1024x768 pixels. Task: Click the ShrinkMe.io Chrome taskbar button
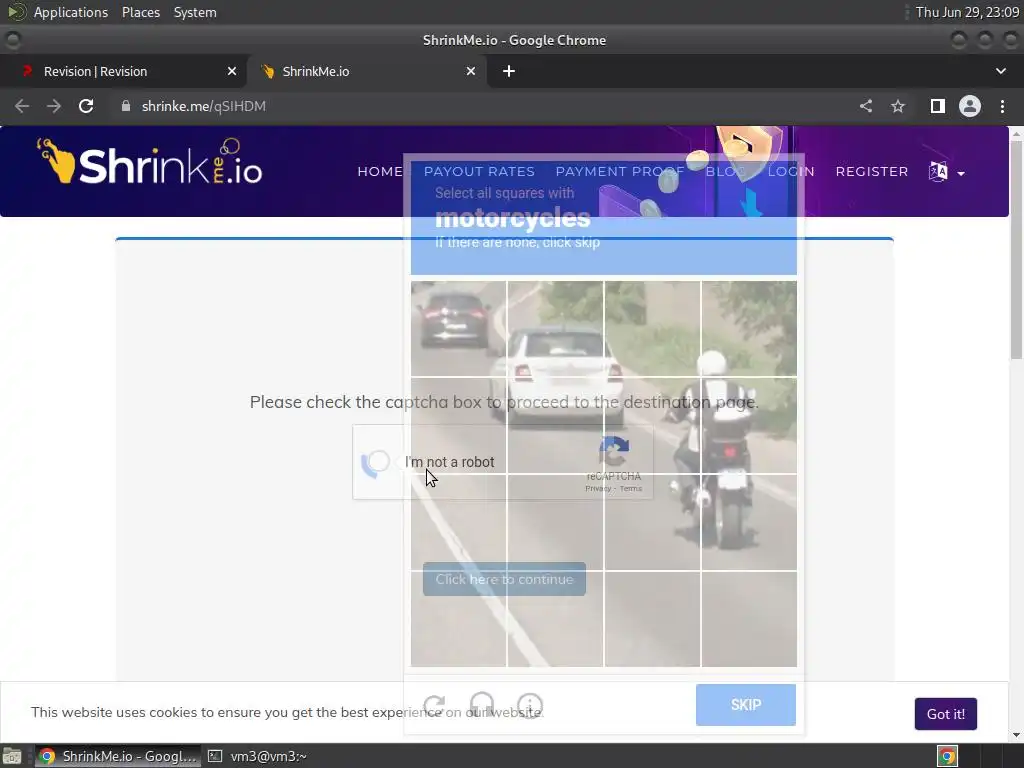(118, 756)
